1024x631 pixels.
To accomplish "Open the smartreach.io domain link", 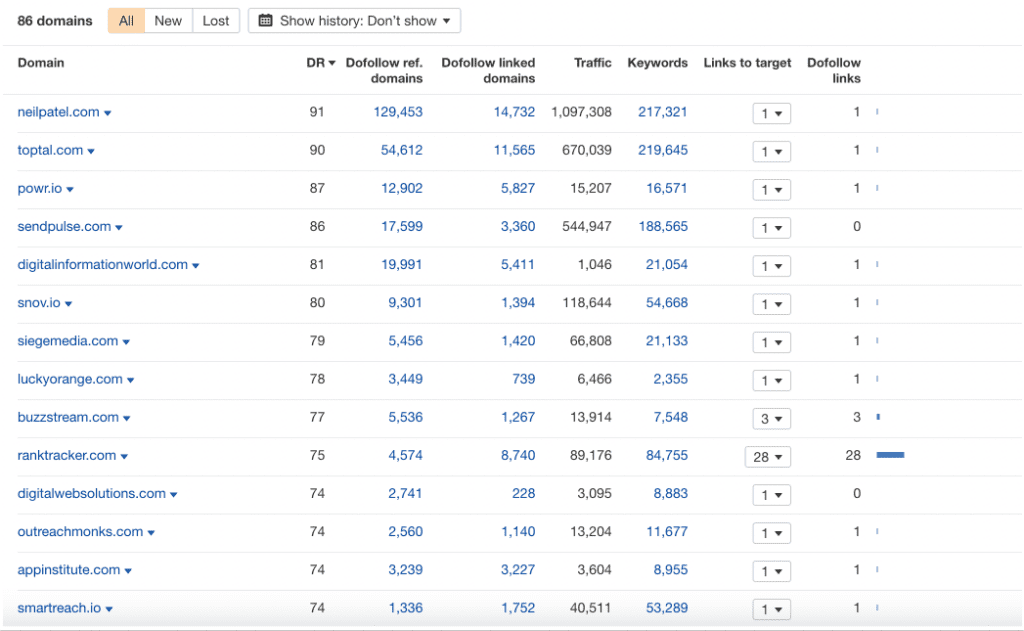I will (x=59, y=608).
